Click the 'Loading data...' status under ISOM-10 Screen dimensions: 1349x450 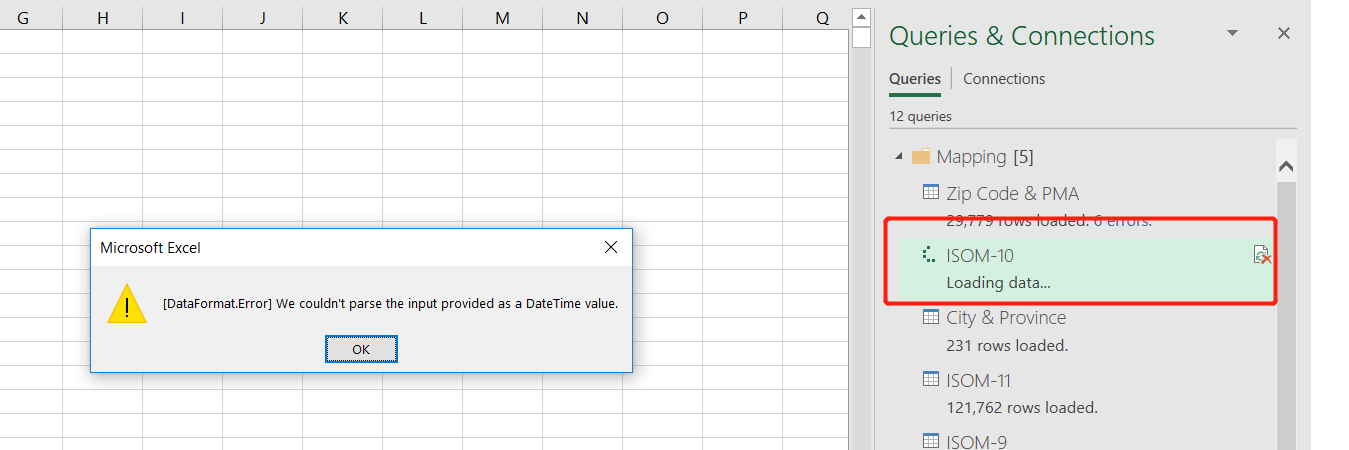998,283
